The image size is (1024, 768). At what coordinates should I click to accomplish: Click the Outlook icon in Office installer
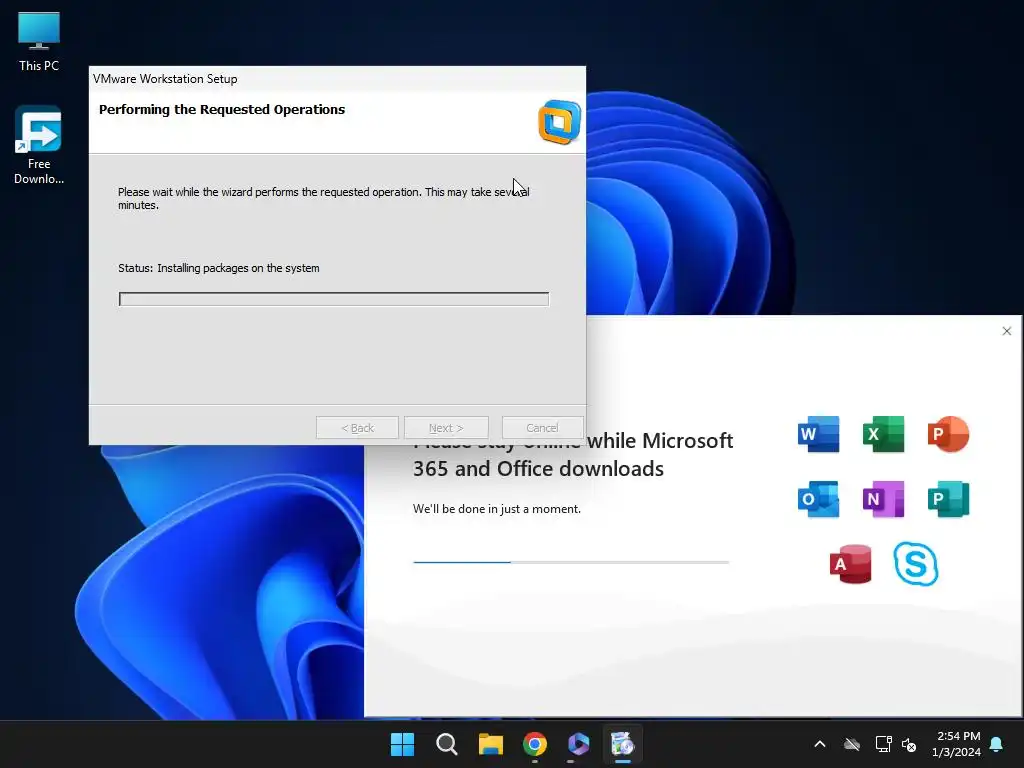818,499
